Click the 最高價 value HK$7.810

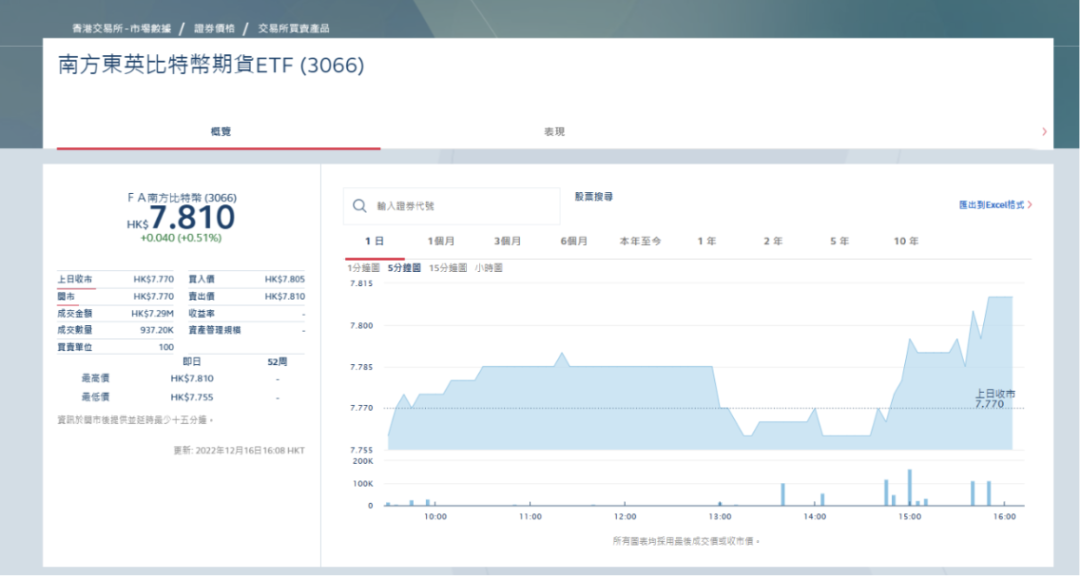click(192, 378)
